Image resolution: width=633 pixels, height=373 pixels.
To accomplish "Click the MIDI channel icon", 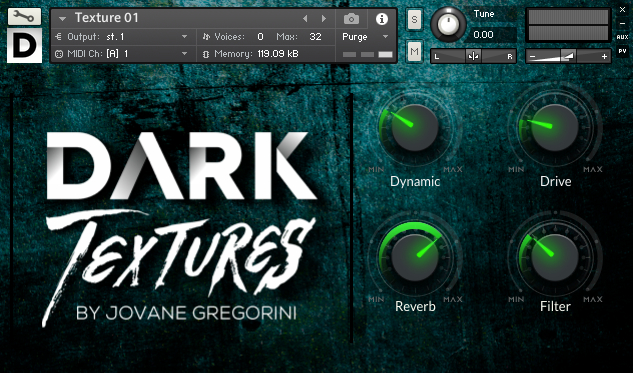I will [59, 54].
